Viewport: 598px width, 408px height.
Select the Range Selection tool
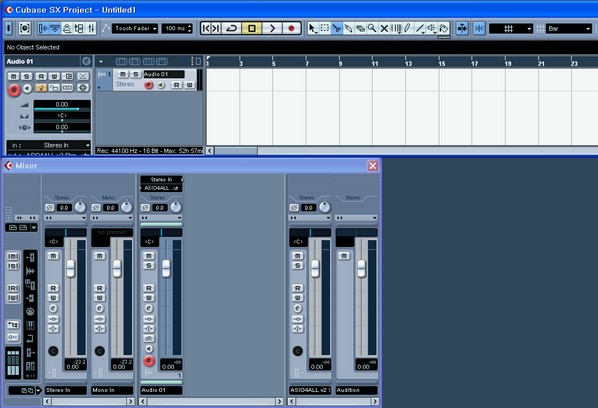coord(325,28)
